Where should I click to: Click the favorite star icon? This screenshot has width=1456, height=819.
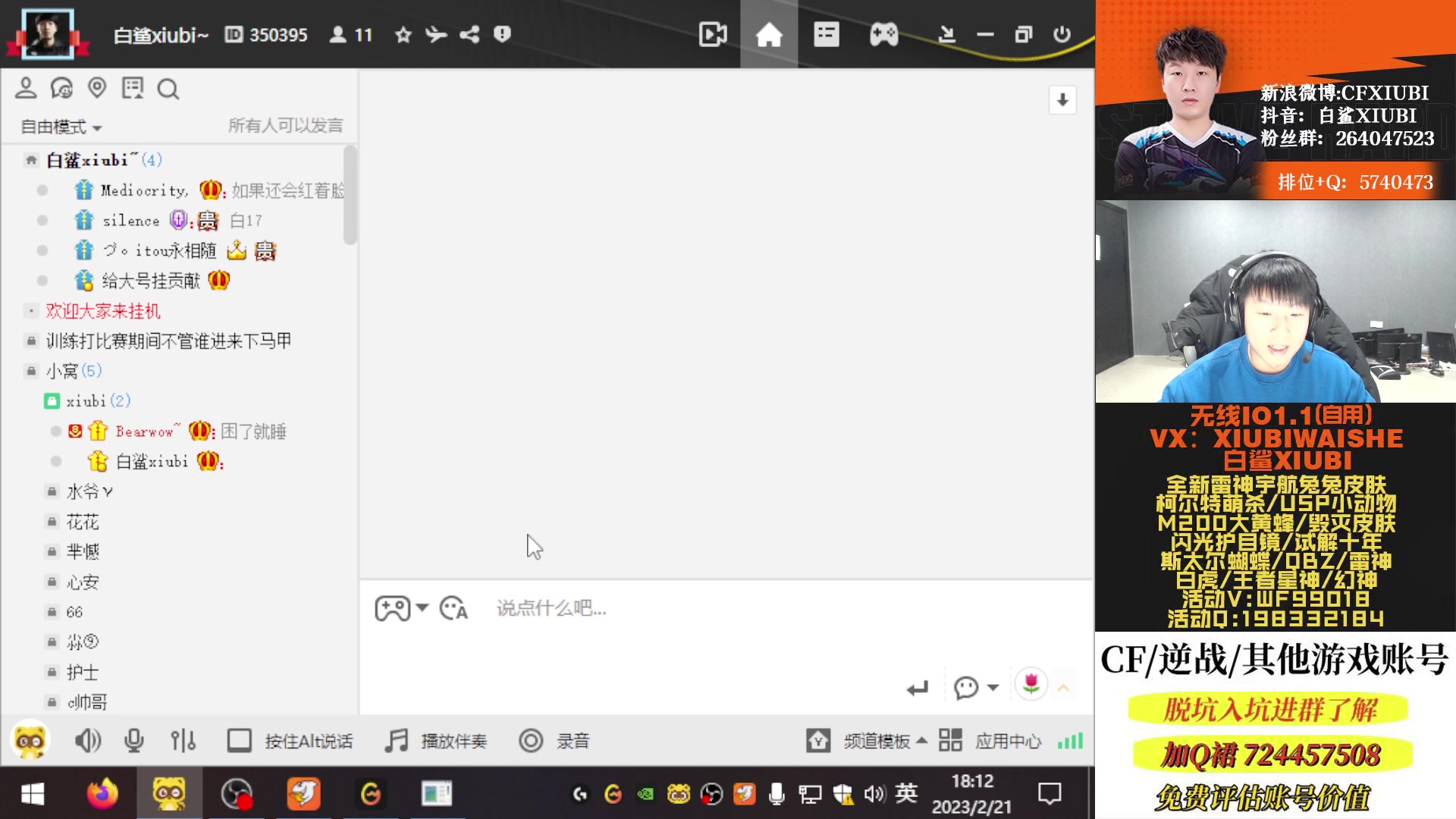(x=403, y=35)
